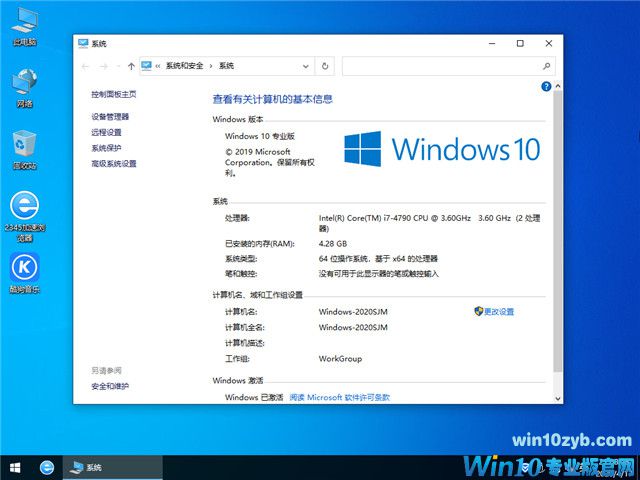
Task: Click the vertical scrollbar thumb
Action: click(558, 231)
